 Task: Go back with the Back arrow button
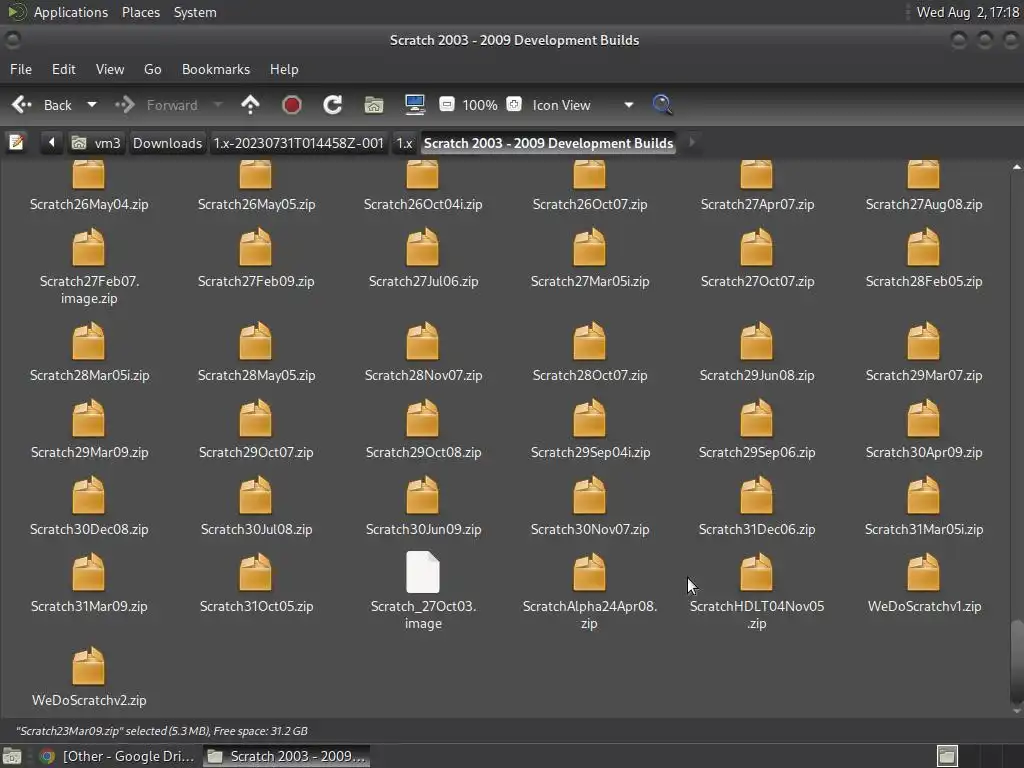[41, 105]
